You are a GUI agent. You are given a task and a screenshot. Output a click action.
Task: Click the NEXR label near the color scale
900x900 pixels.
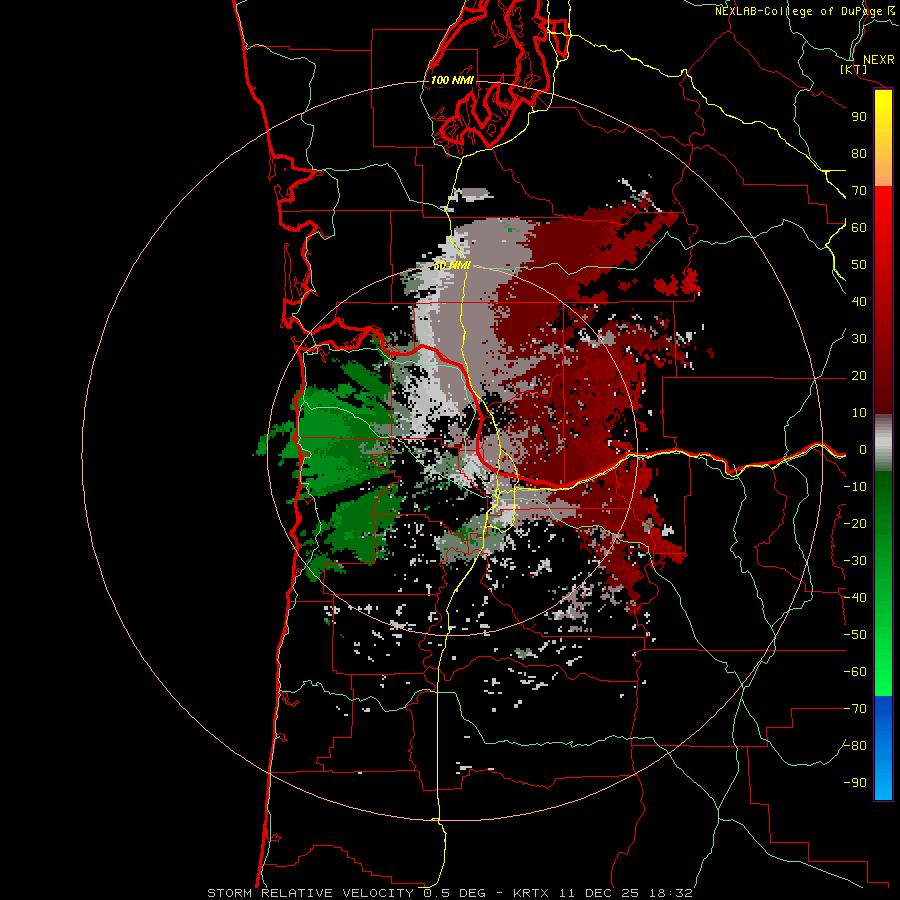(879, 60)
